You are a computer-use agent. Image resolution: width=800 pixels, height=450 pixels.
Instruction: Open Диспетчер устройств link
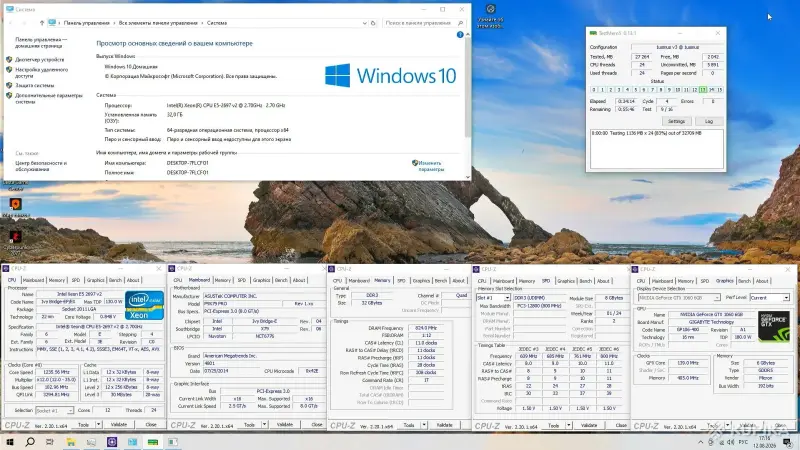(x=40, y=60)
